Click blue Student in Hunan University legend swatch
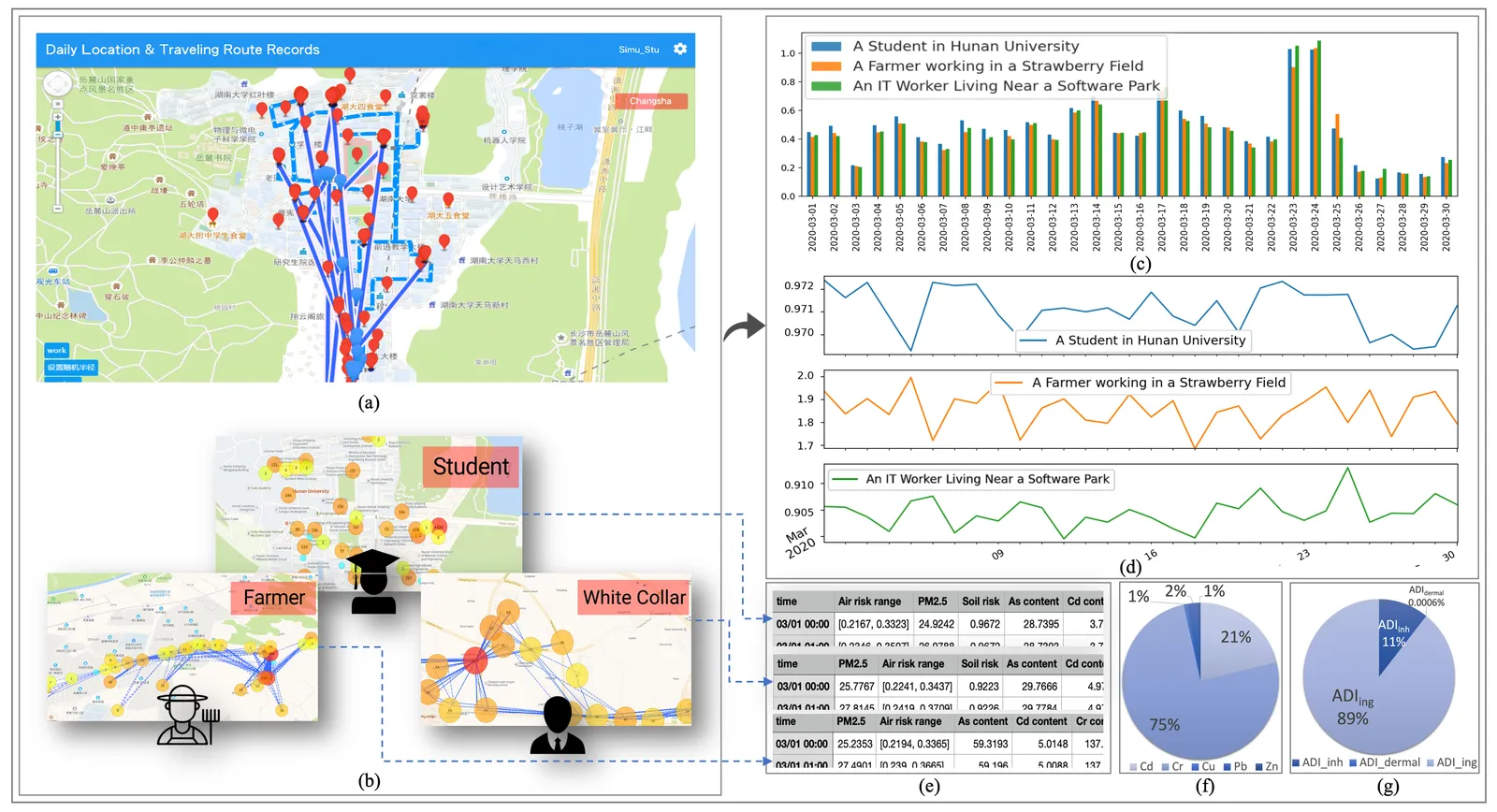 826,46
